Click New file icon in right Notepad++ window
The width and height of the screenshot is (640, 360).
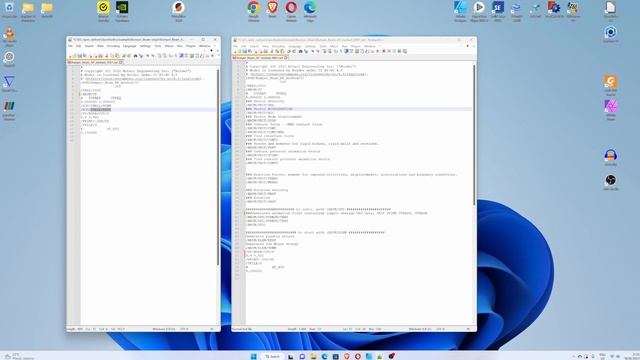click(236, 51)
